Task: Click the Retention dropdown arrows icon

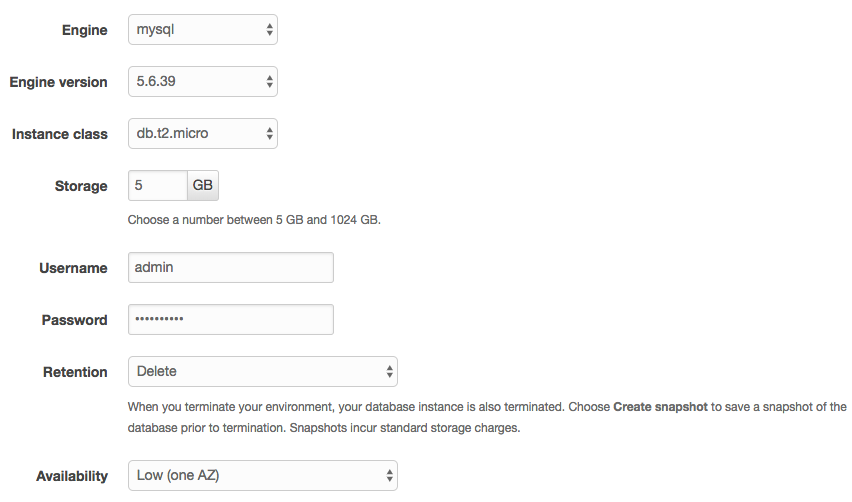Action: [x=390, y=372]
